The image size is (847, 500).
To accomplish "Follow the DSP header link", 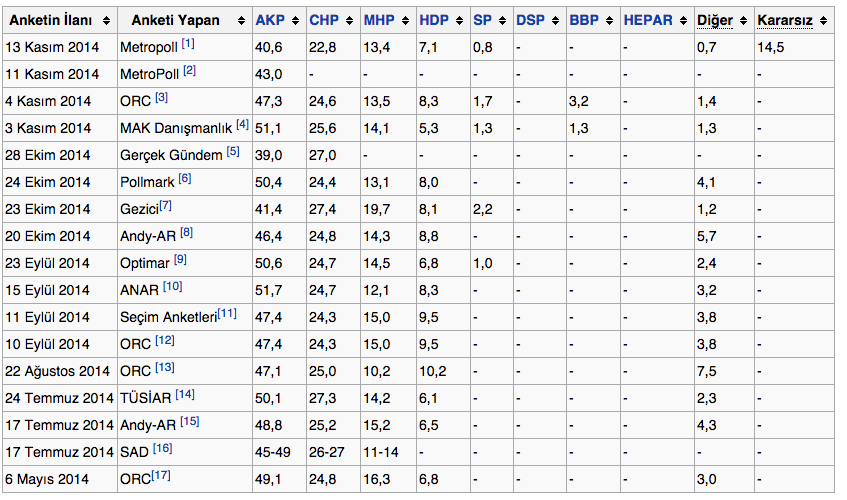I will (530, 20).
